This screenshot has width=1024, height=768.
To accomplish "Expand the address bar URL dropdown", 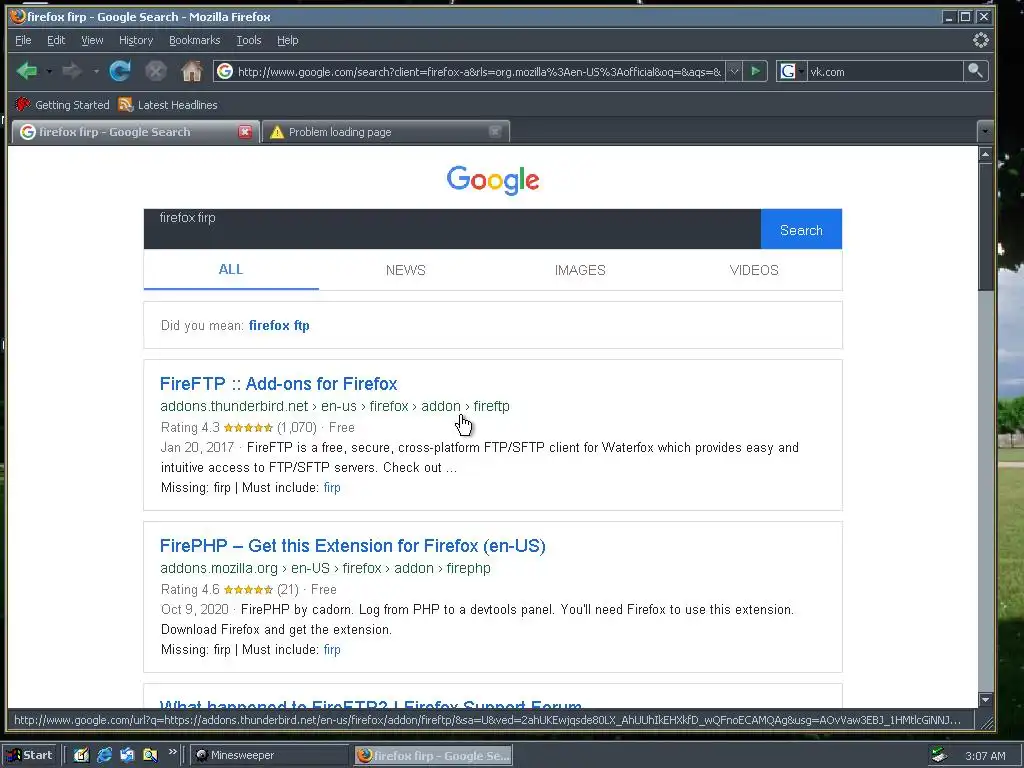I will pos(734,71).
